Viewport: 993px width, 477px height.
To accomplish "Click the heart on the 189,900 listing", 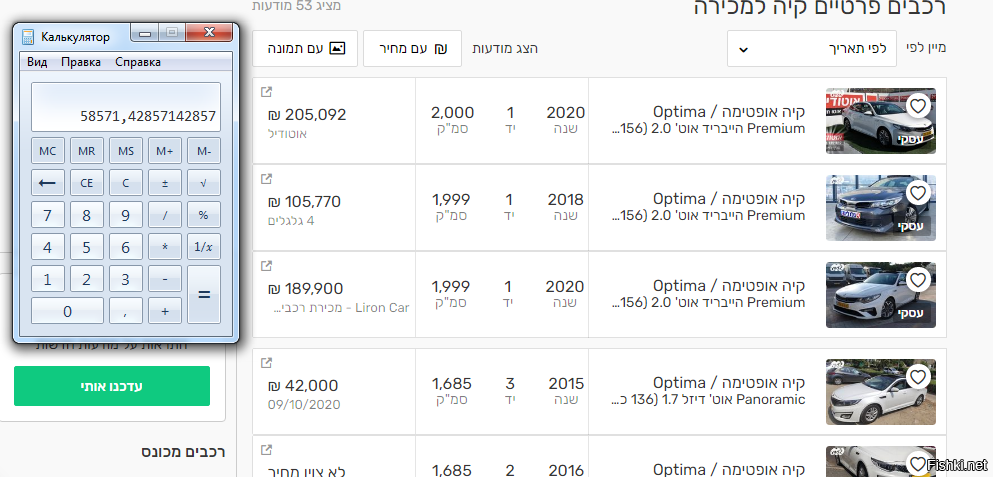I will [918, 279].
